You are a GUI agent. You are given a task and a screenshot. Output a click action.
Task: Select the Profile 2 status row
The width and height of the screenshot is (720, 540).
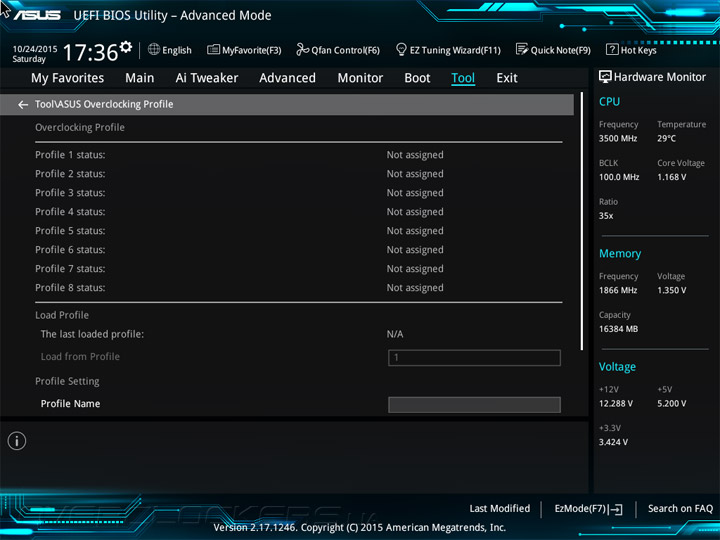point(298,174)
